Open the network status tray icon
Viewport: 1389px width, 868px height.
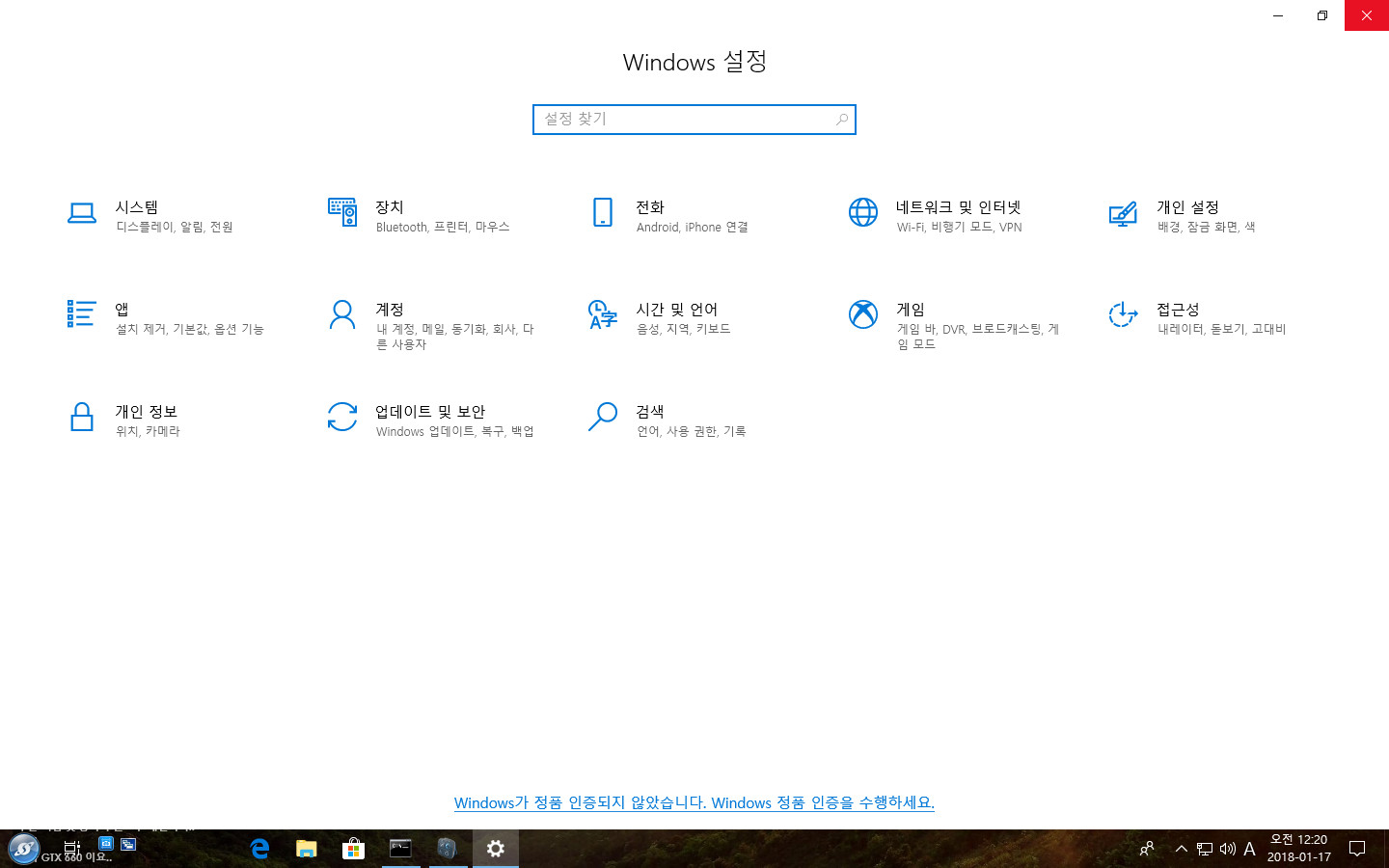pos(1205,849)
